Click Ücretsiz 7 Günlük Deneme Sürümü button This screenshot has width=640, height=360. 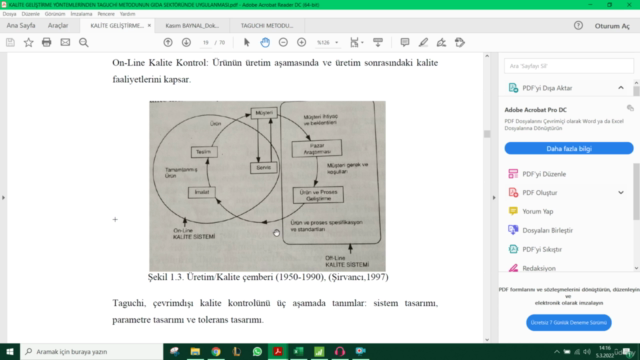[x=569, y=322]
